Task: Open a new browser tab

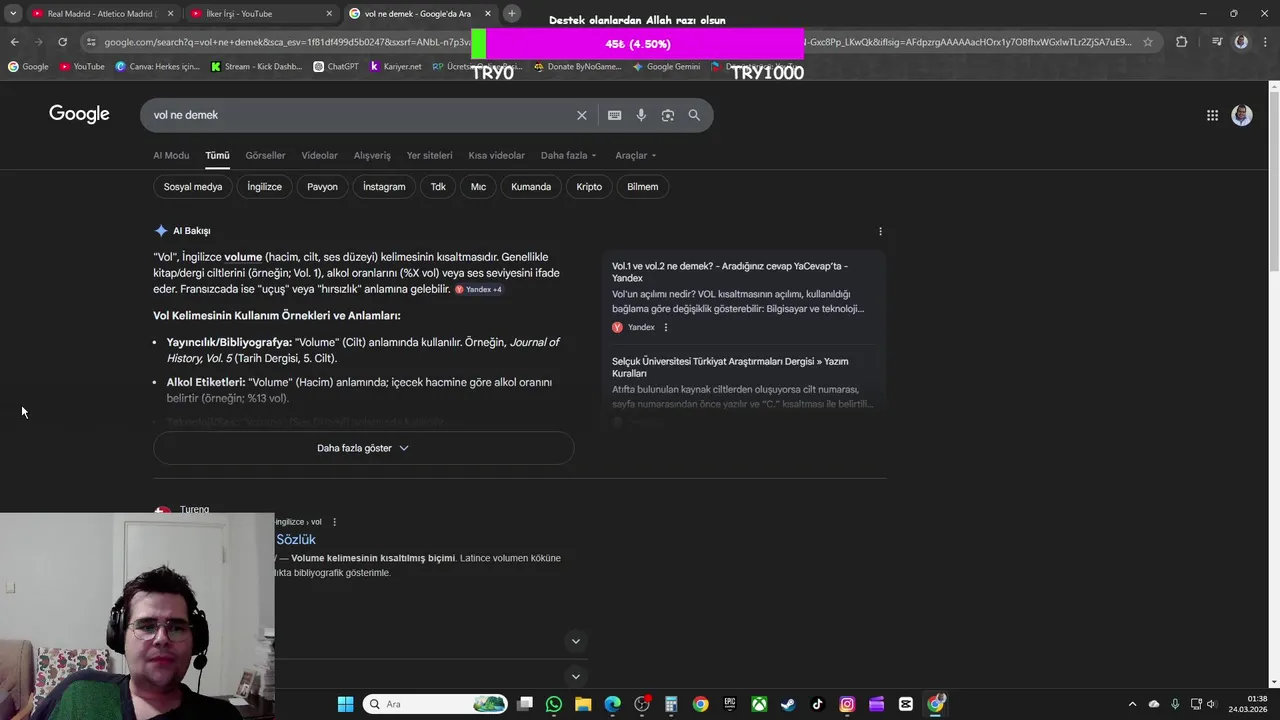Action: click(511, 13)
